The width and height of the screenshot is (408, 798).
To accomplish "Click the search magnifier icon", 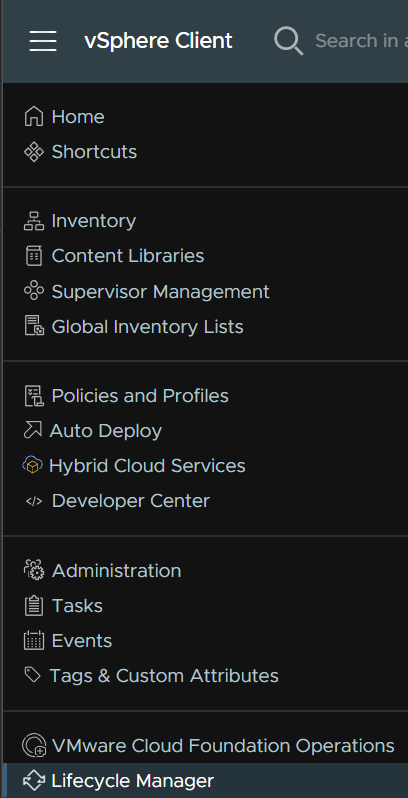I will tap(288, 41).
